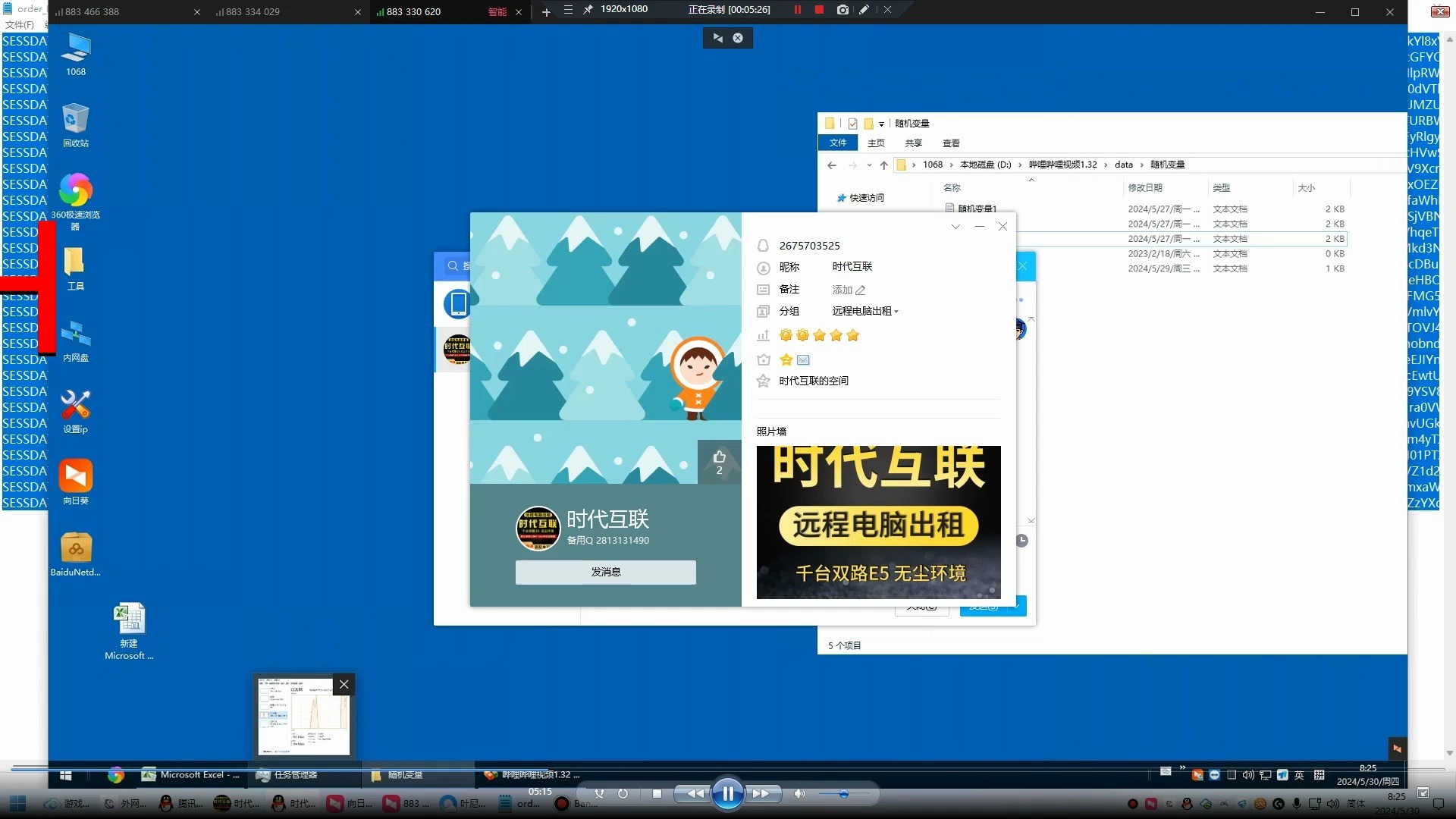The image size is (1456, 819).
Task: Click the QQ level crown icons row
Action: [819, 335]
